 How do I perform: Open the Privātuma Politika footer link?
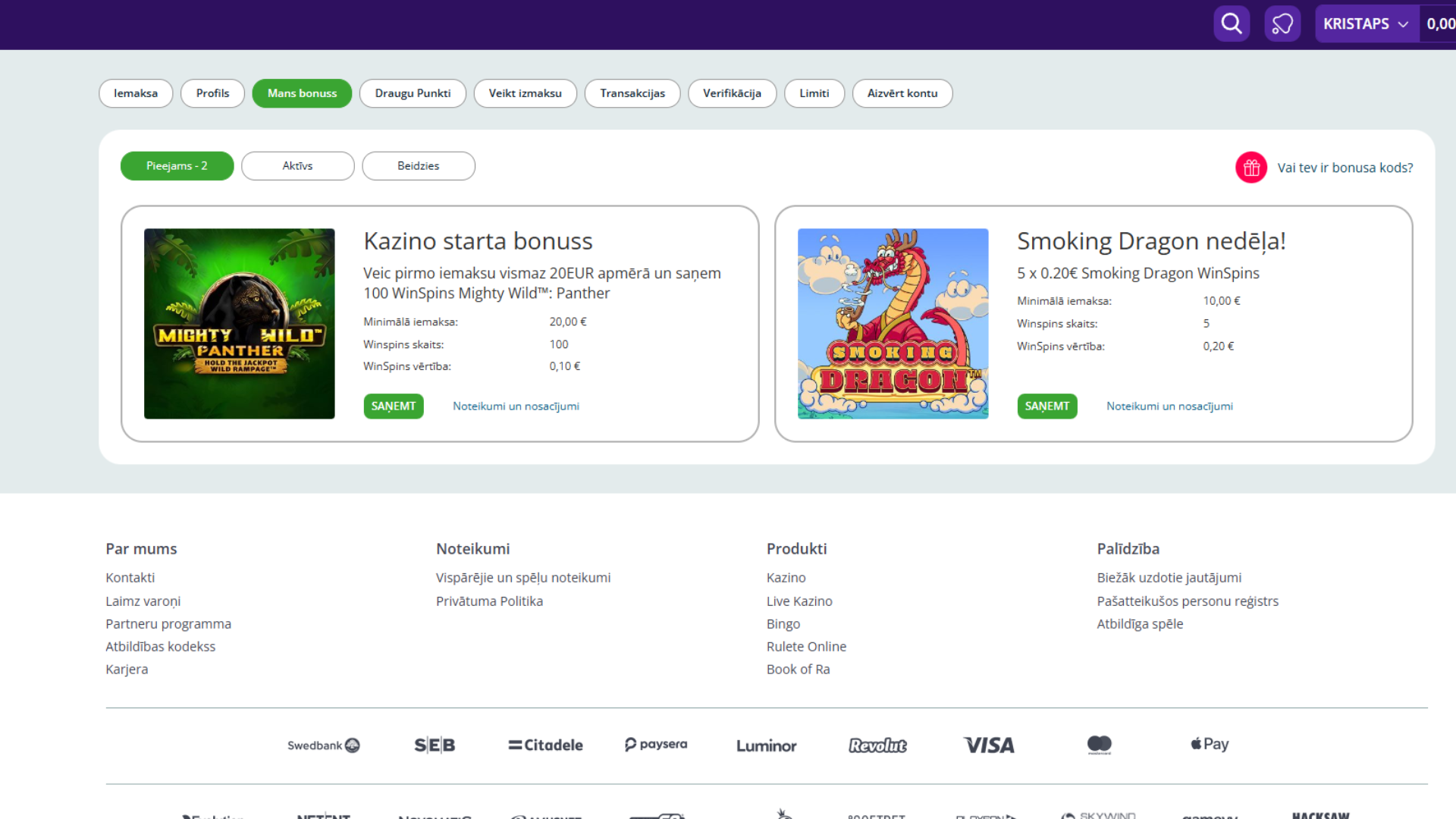click(489, 601)
